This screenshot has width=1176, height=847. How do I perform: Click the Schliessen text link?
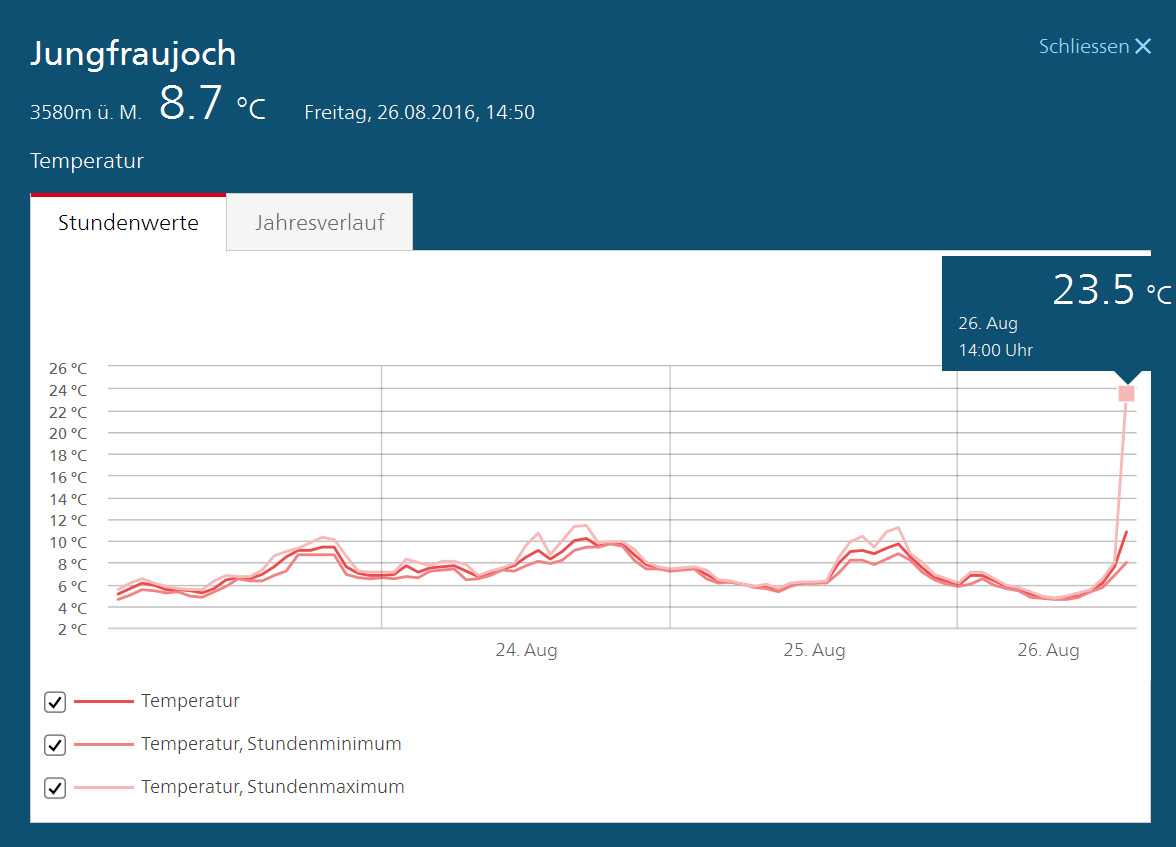click(1083, 47)
